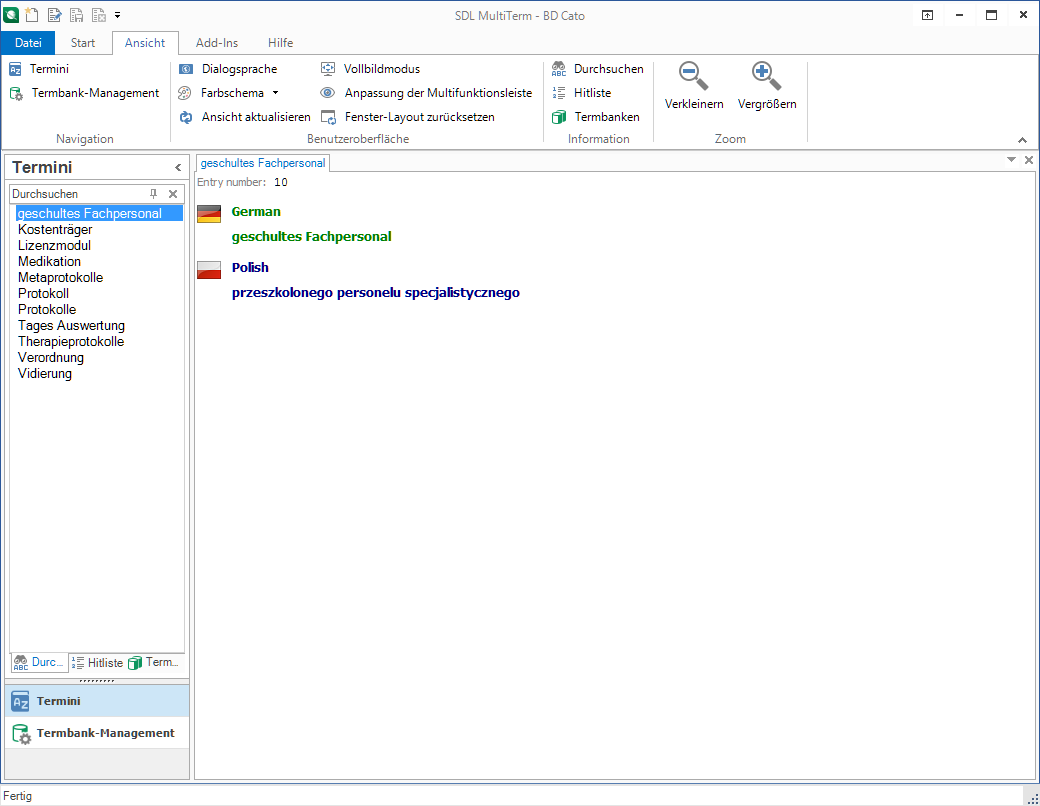Click the Polish flag icon
This screenshot has height=806, width=1040.
point(209,269)
